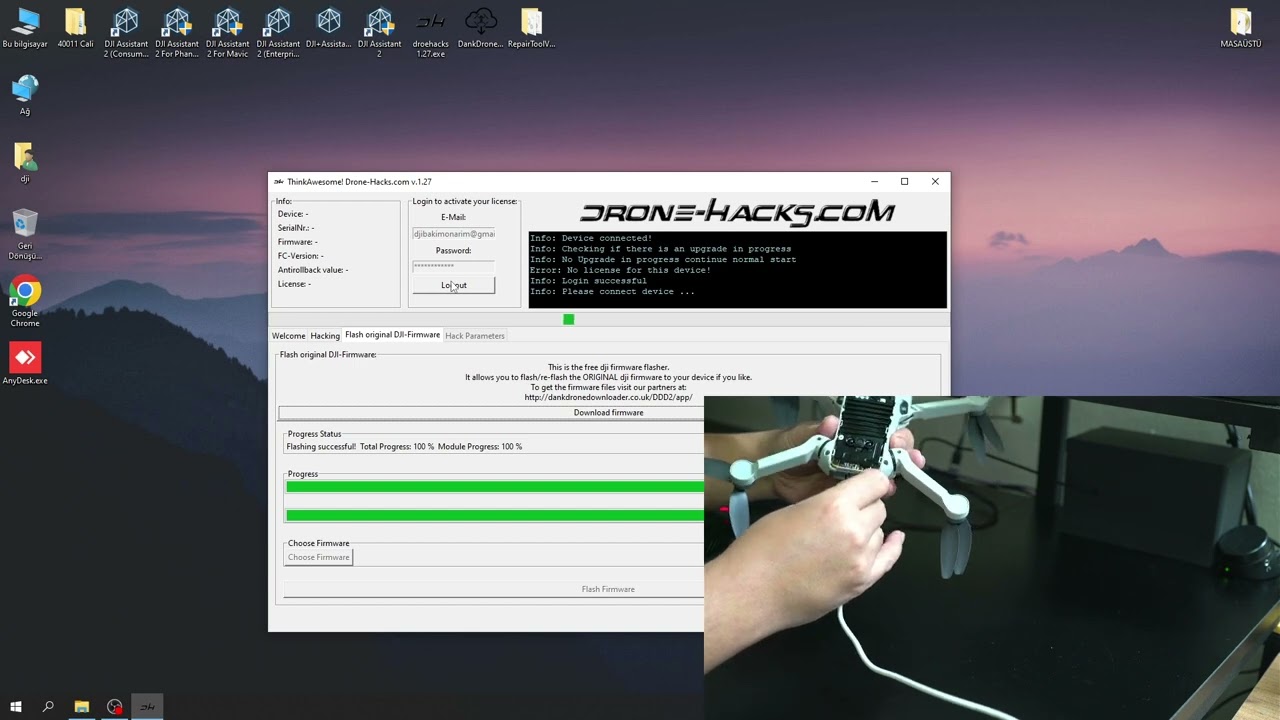Click the green connection status indicator
The height and width of the screenshot is (720, 1280).
[569, 319]
